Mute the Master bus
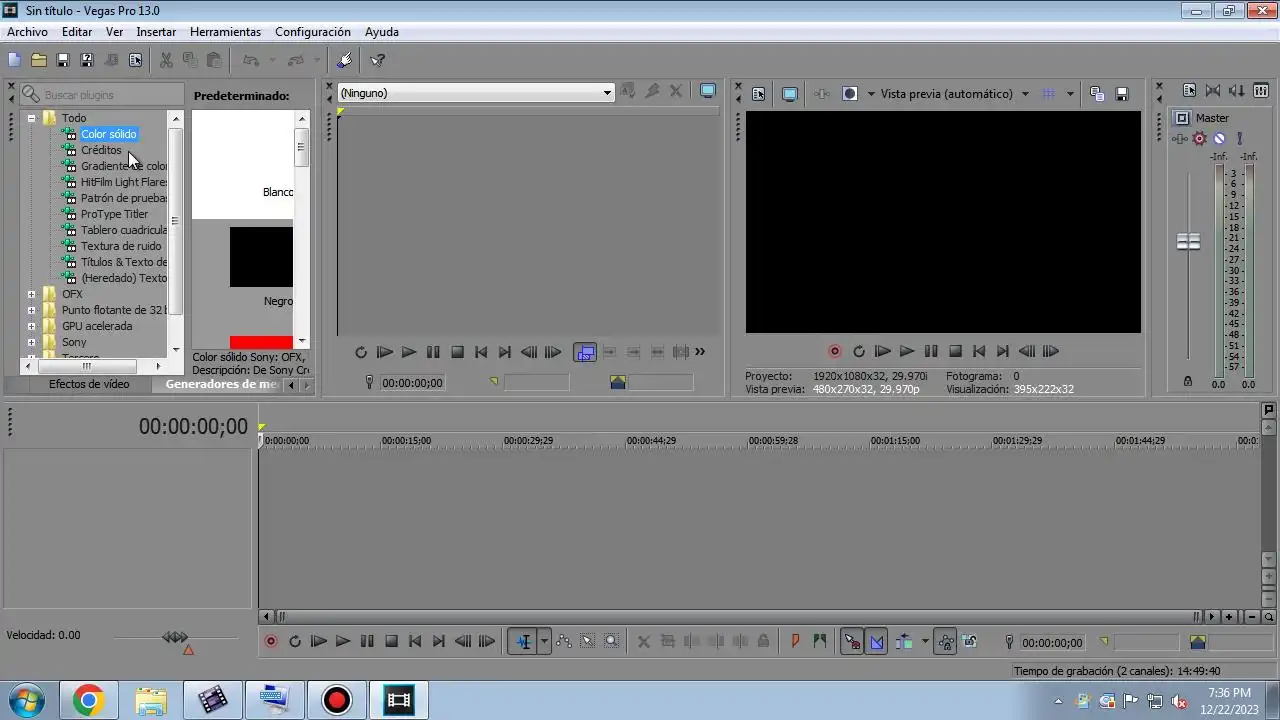 (x=1219, y=139)
